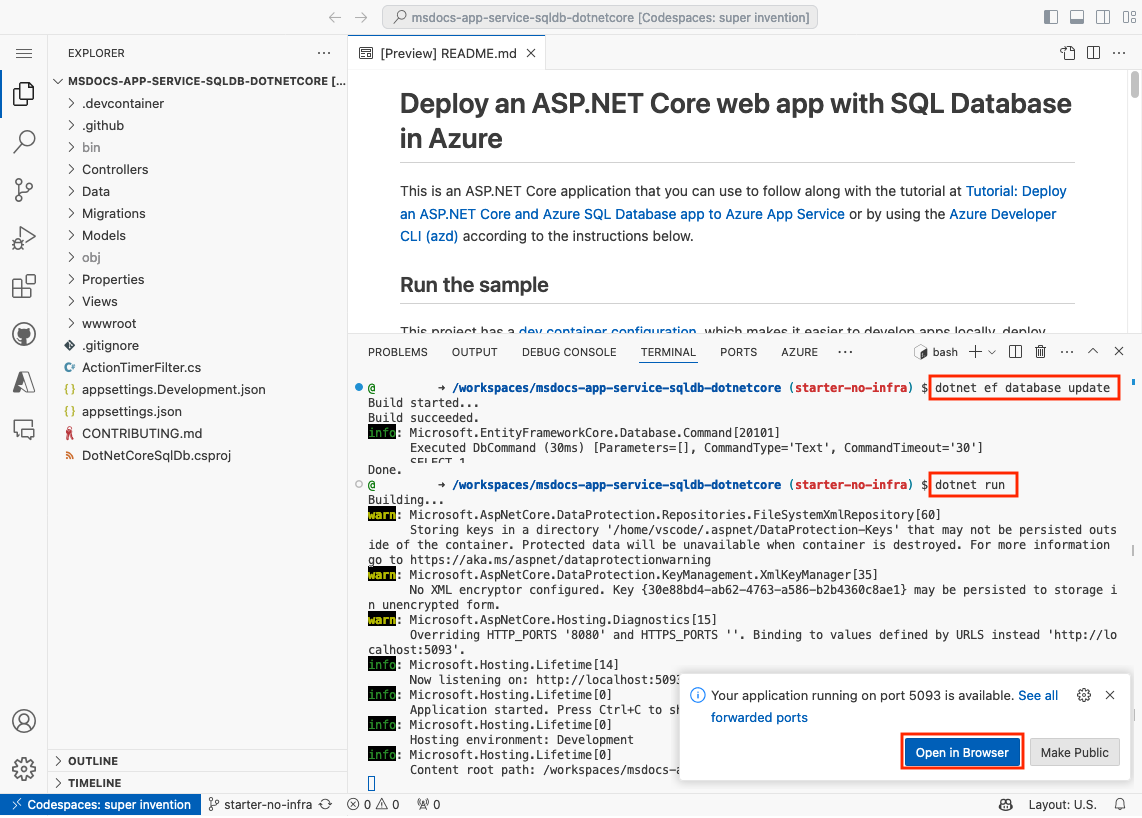1142x818 pixels.
Task: Open the Source Control view
Action: (24, 190)
